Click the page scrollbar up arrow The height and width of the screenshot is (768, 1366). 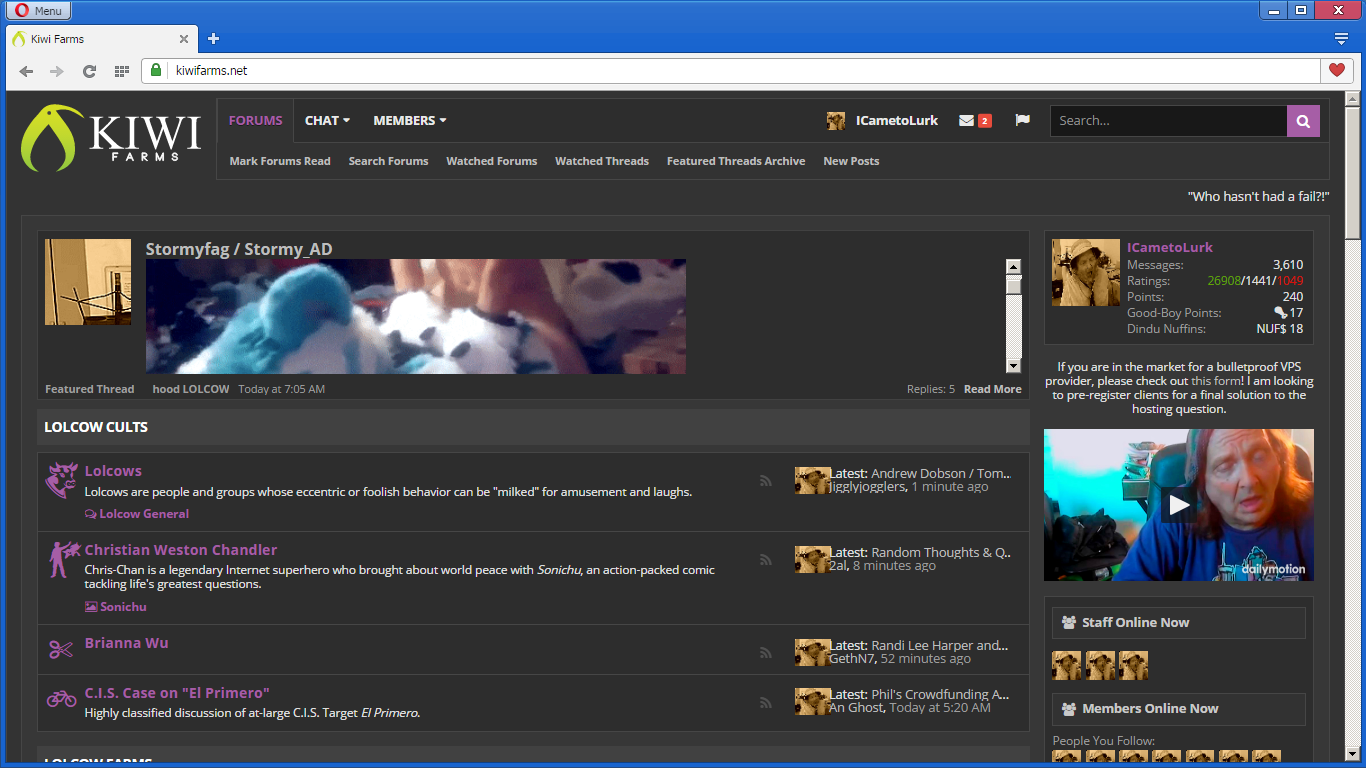coord(1352,99)
